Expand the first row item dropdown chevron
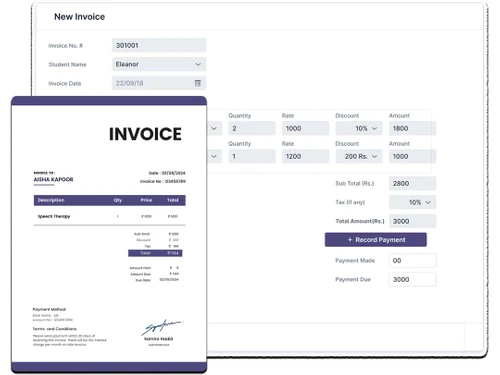Viewport: 500px width, 375px height. [x=214, y=128]
